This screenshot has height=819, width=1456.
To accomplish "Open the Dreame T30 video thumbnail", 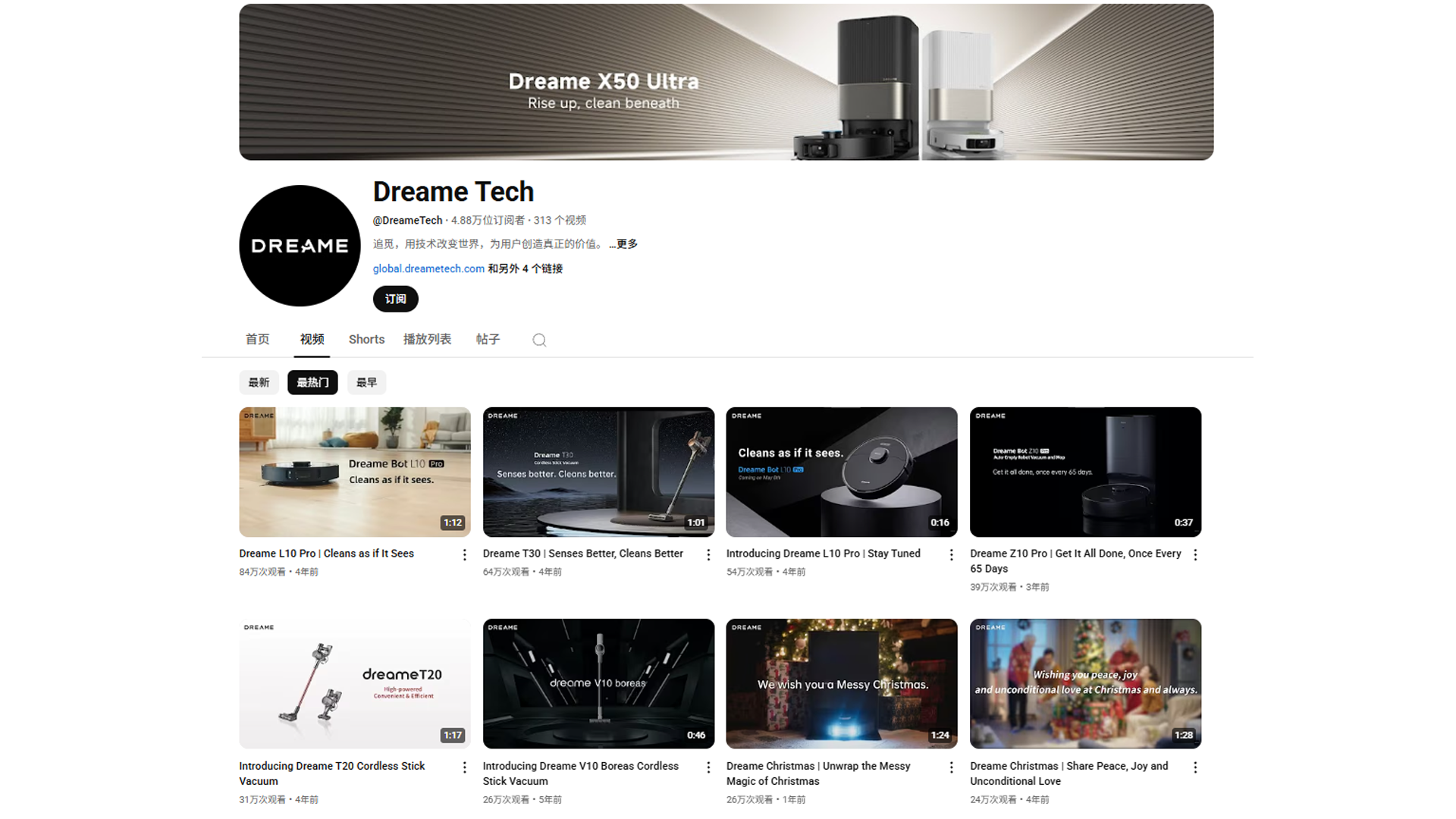I will pos(598,472).
